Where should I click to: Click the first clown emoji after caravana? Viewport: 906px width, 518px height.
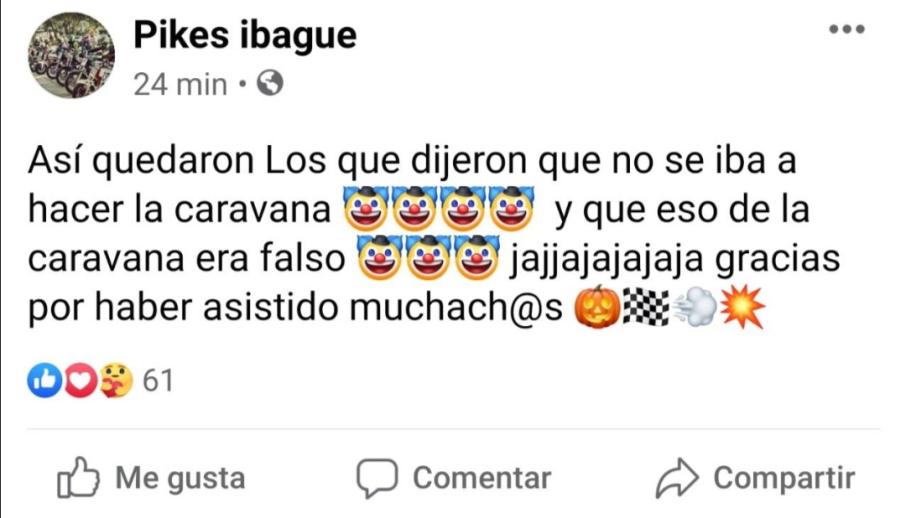pos(366,208)
